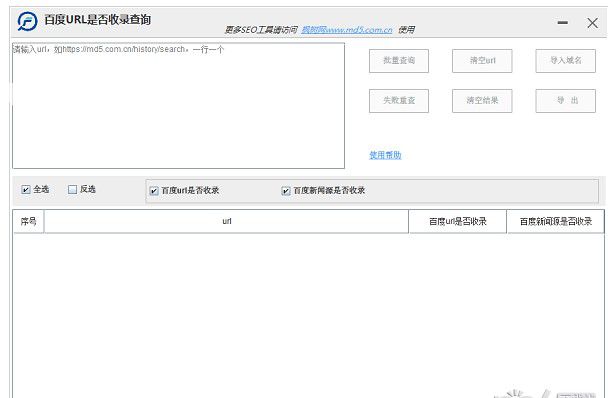The width and height of the screenshot is (608, 398).
Task: Toggle the 百度url是否收录 checkbox
Action: 154,190
